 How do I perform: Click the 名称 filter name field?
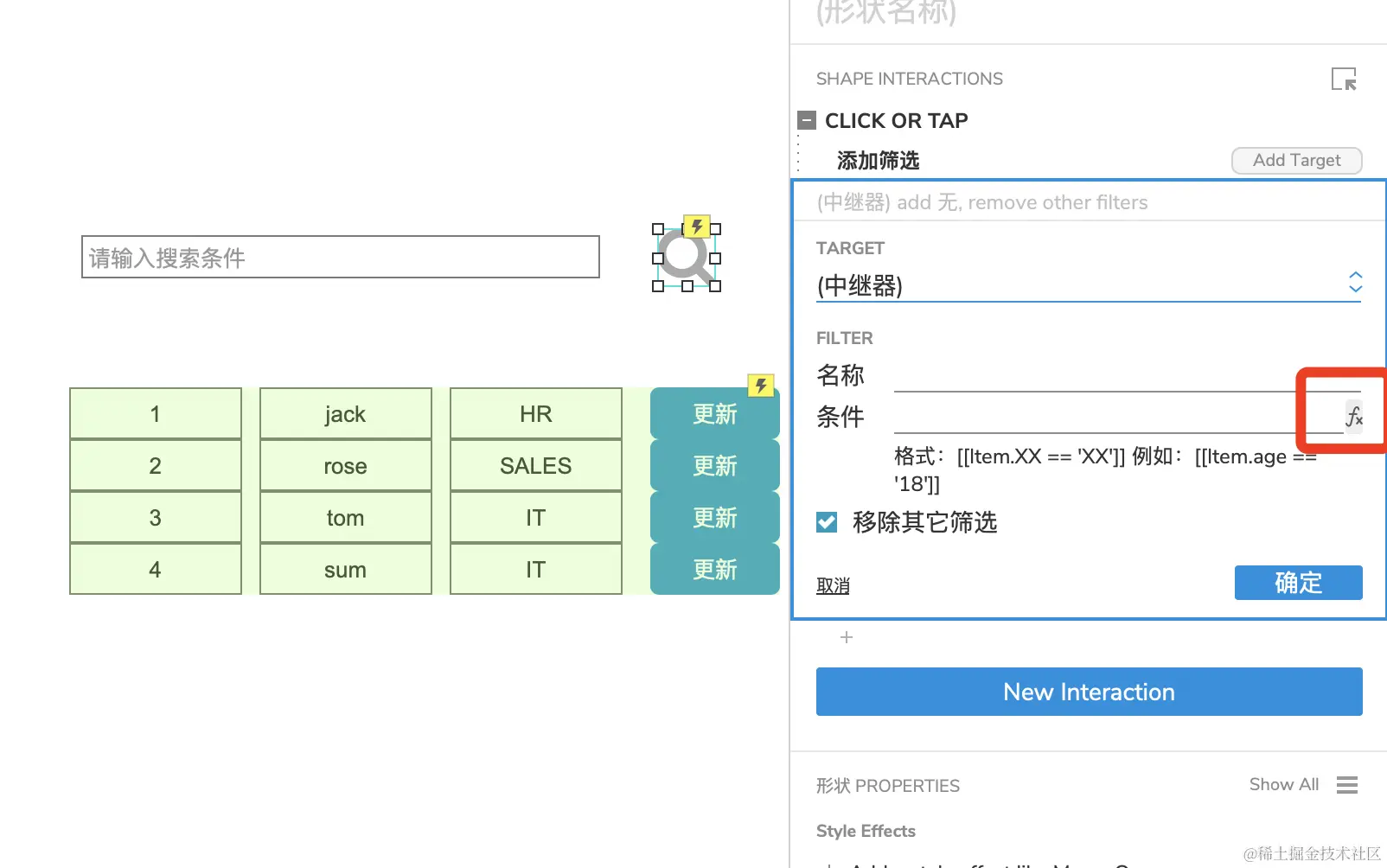(x=1128, y=376)
